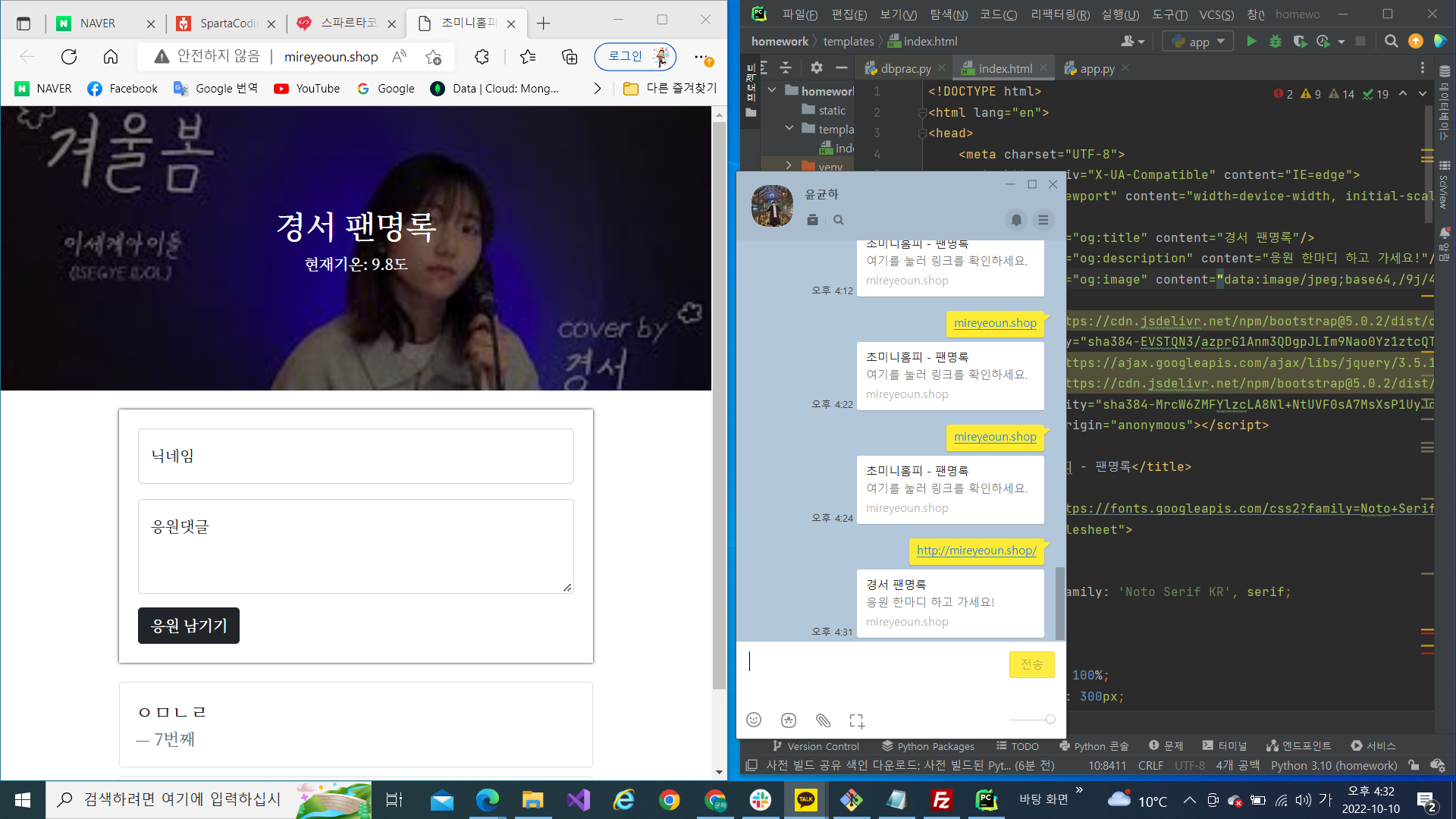The width and height of the screenshot is (1456, 819).
Task: Open the sticker/emoticon shop icon in chat
Action: pyautogui.click(x=789, y=720)
